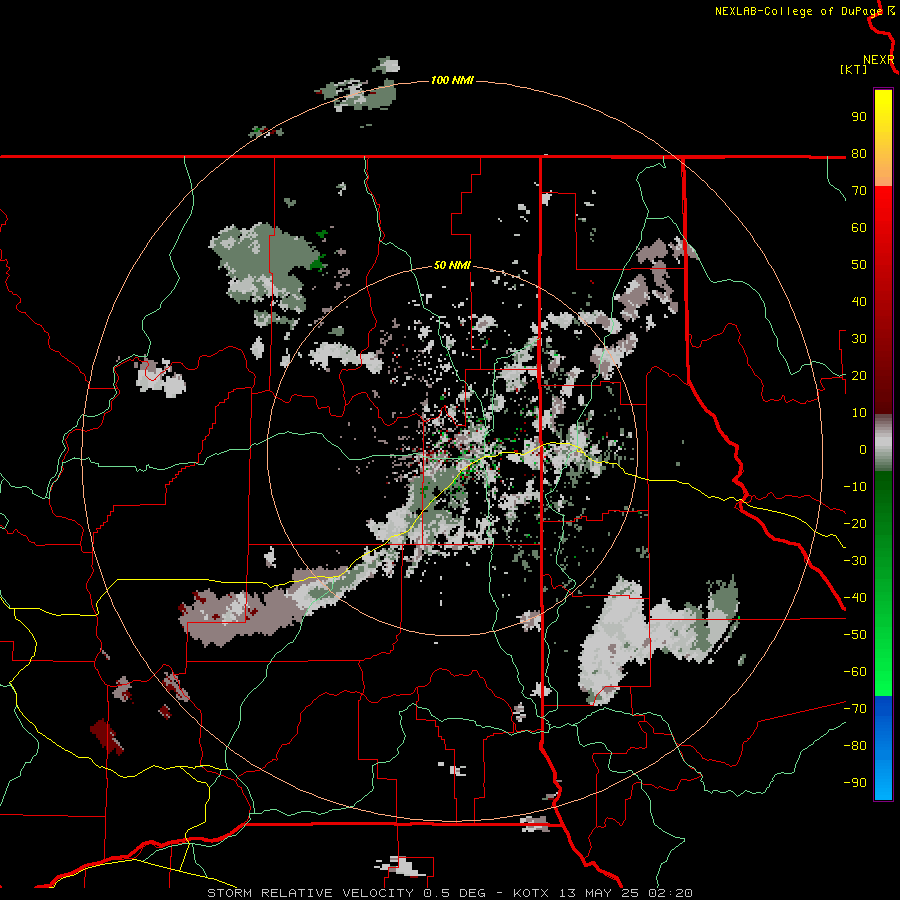The width and height of the screenshot is (900, 900).
Task: Click the -50 value on the velocity scale
Action: click(855, 635)
